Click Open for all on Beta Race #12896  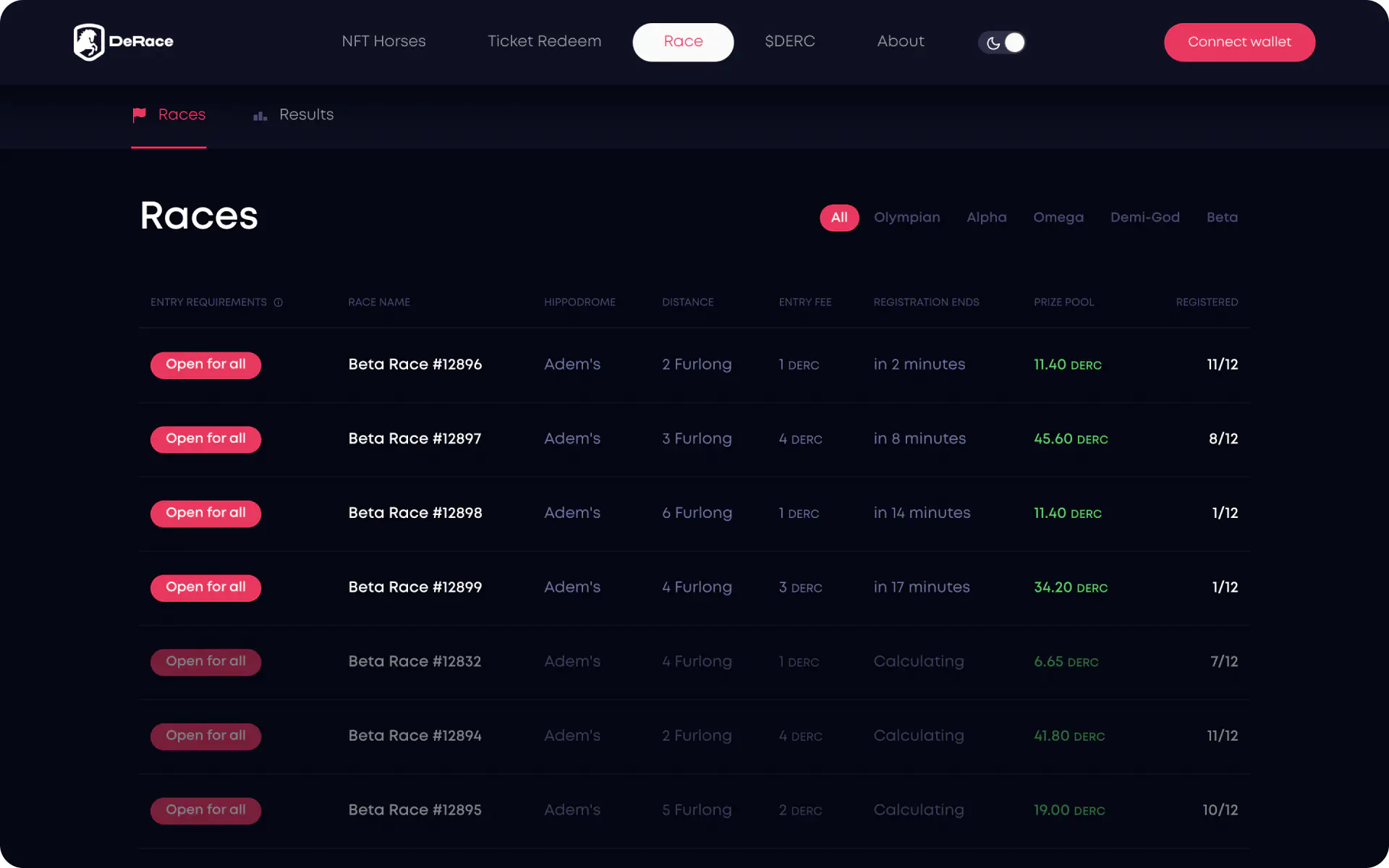[205, 365]
